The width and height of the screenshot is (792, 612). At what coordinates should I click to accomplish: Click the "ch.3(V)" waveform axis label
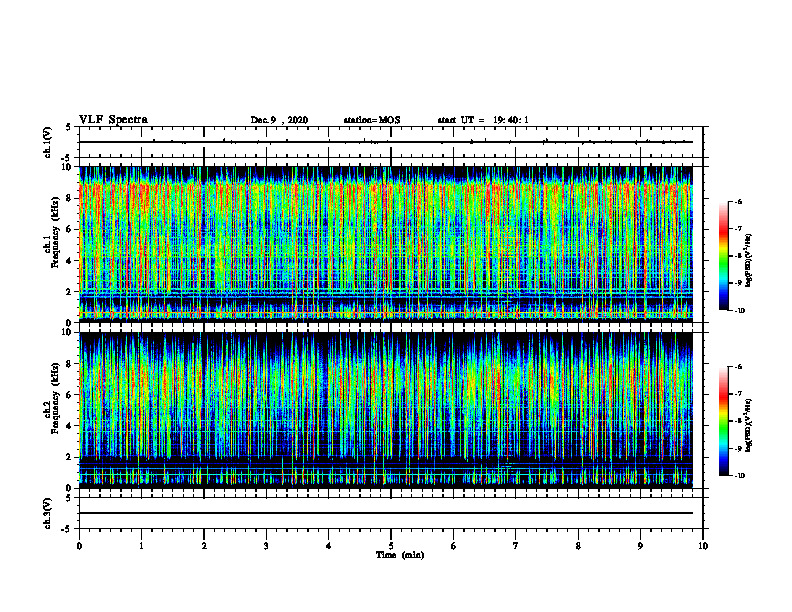pyautogui.click(x=48, y=513)
